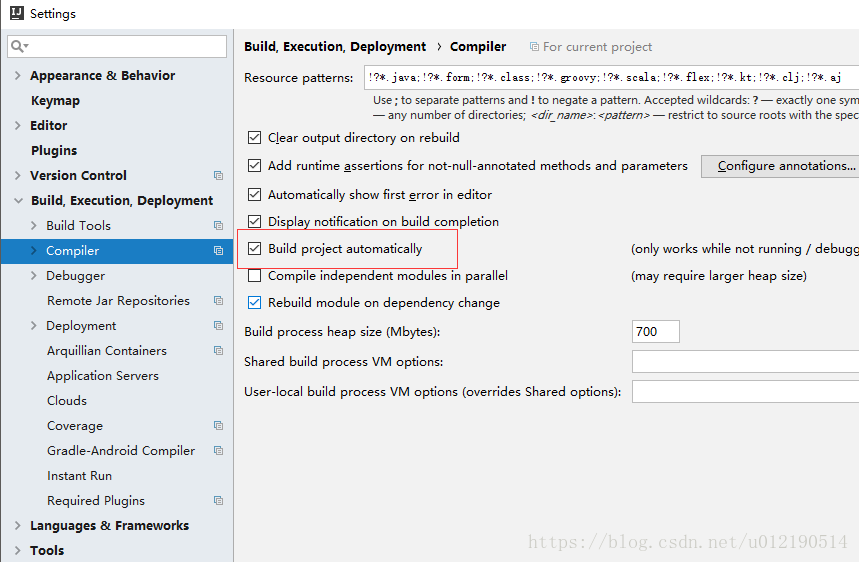Click project-level icon beside Build Tools

click(219, 226)
